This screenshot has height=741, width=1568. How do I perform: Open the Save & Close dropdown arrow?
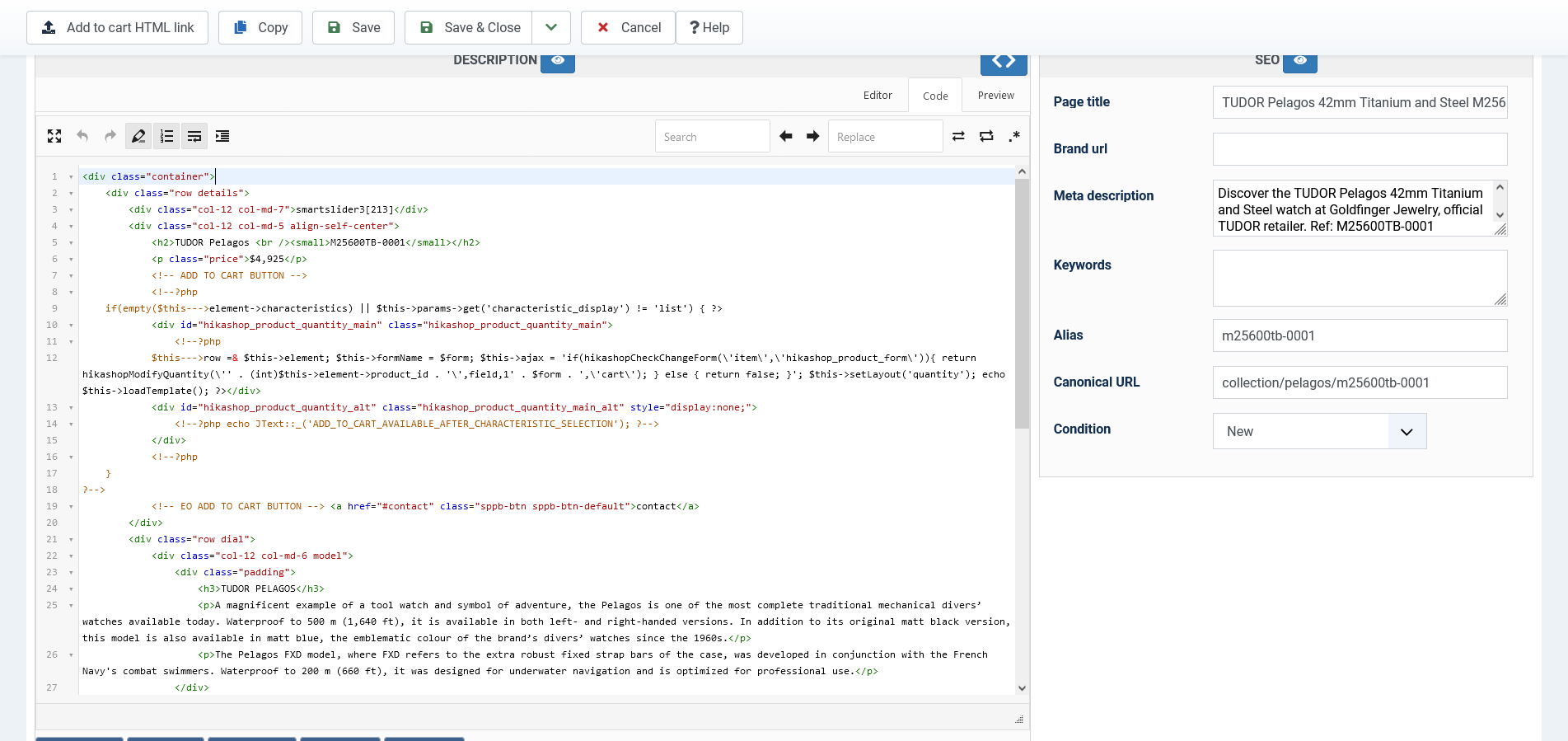[551, 27]
